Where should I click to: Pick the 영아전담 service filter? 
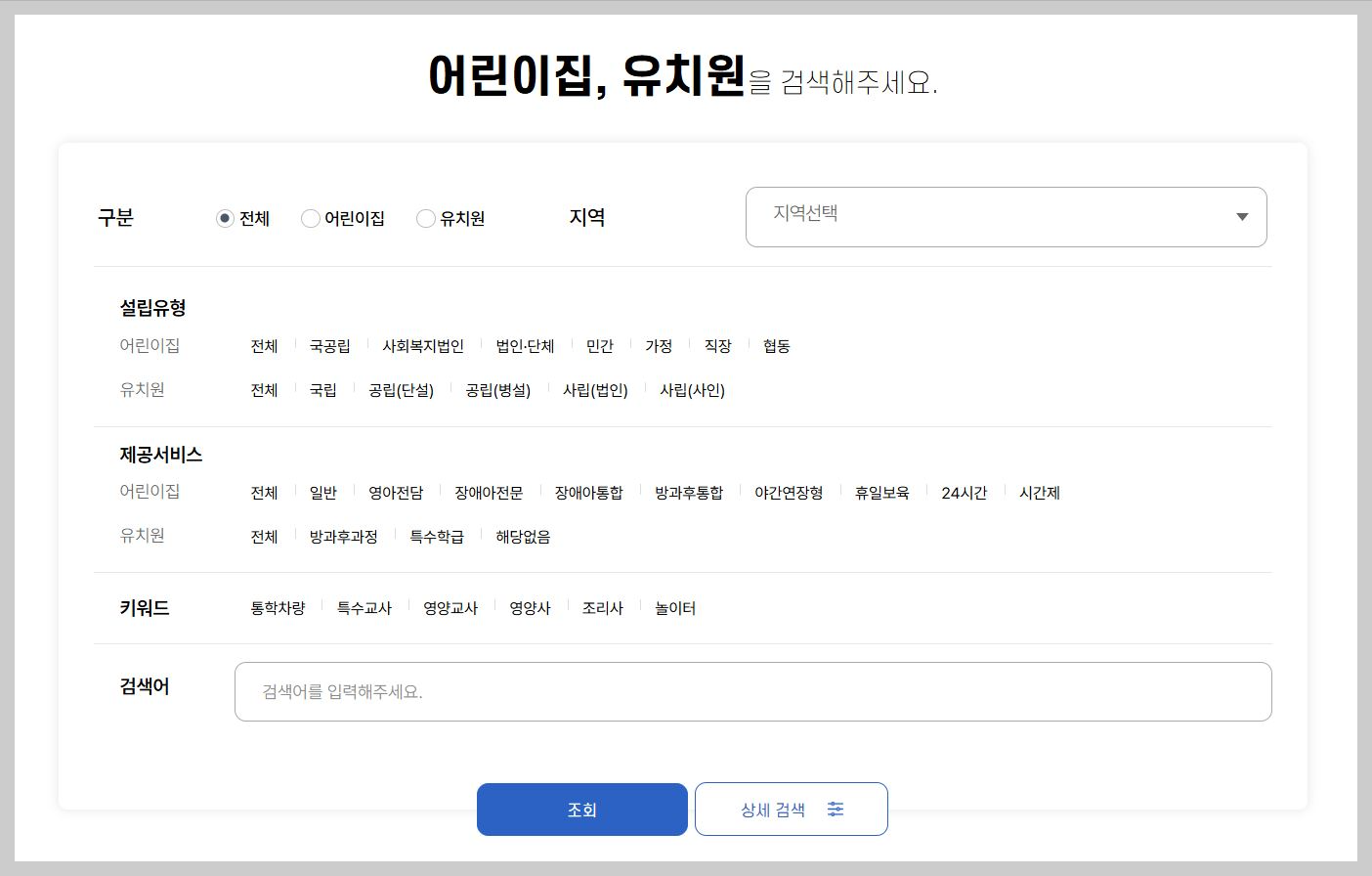tap(395, 492)
